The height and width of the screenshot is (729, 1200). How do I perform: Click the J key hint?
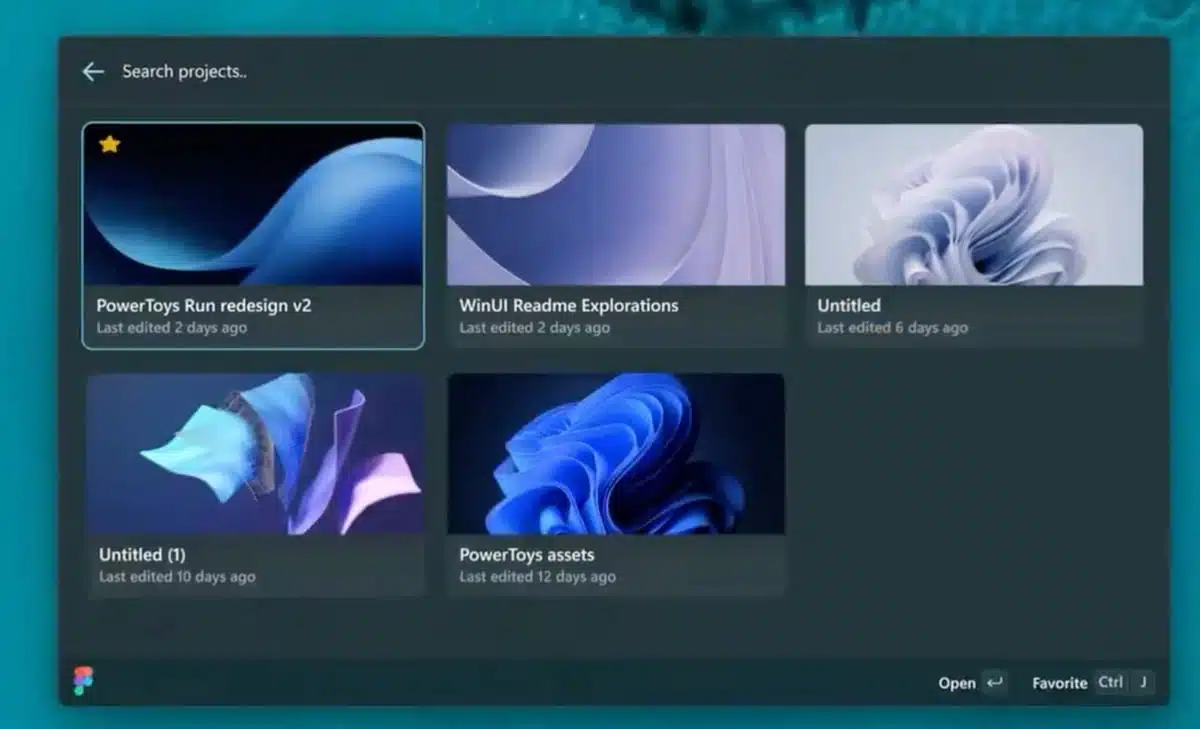[1143, 683]
